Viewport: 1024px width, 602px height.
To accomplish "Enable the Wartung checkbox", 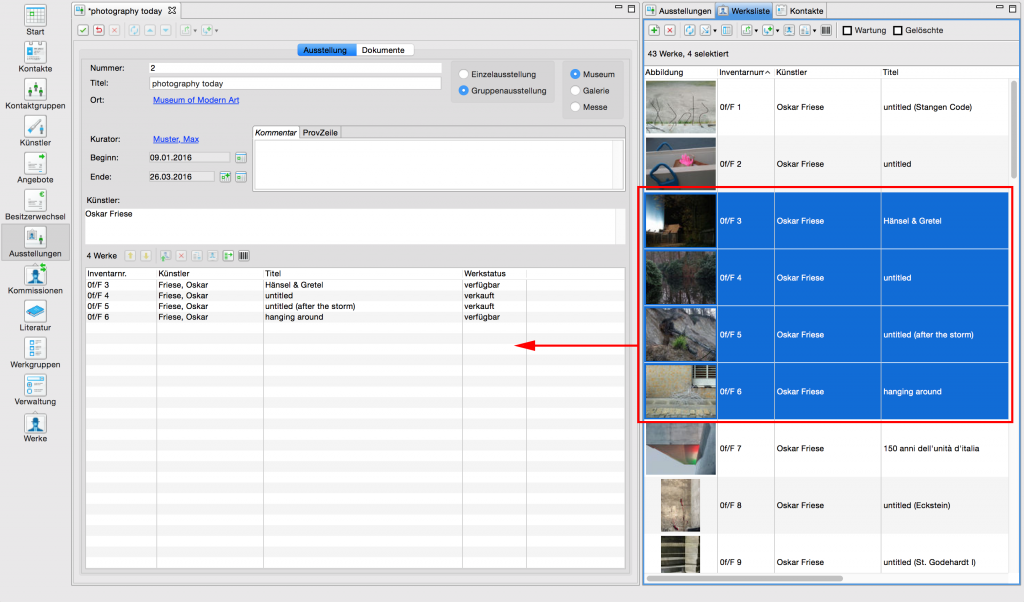I will point(847,31).
